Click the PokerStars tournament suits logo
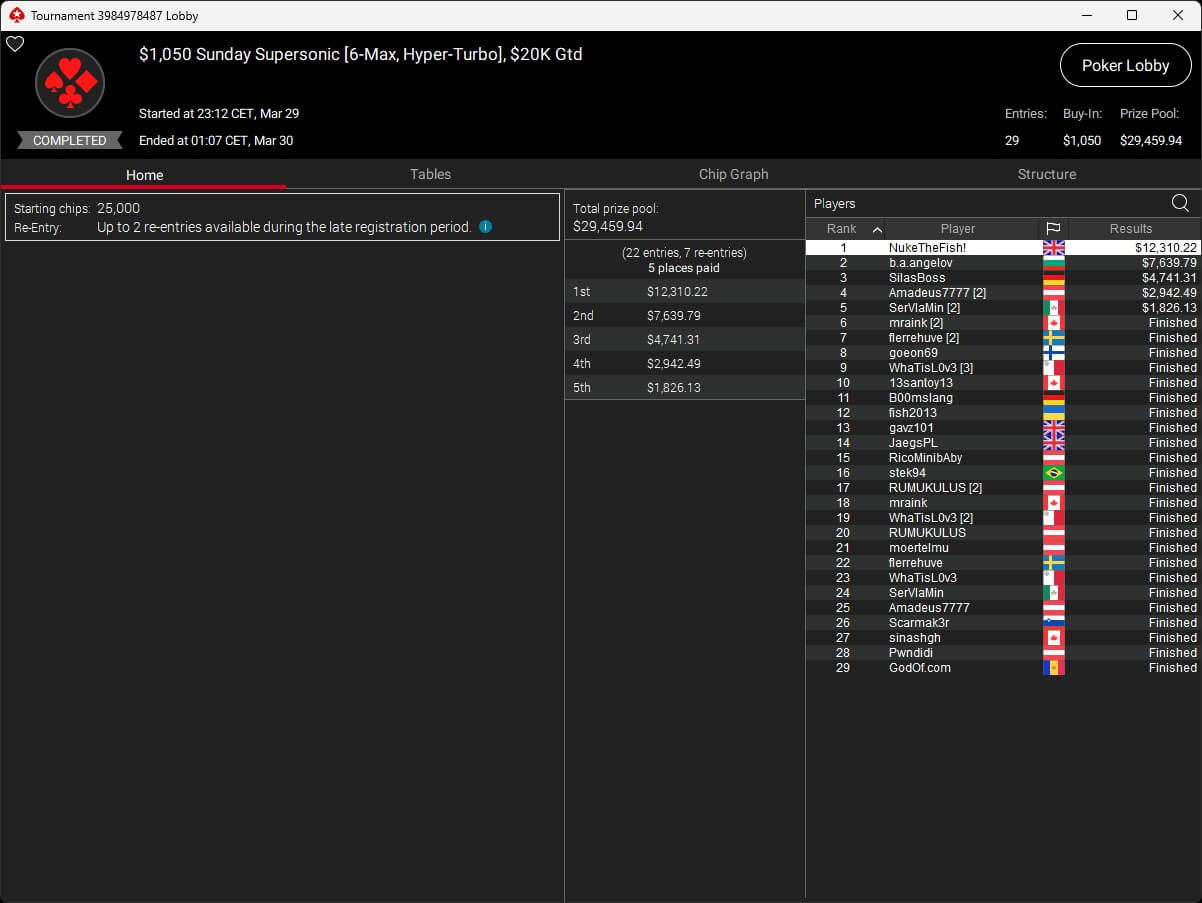 tap(70, 84)
